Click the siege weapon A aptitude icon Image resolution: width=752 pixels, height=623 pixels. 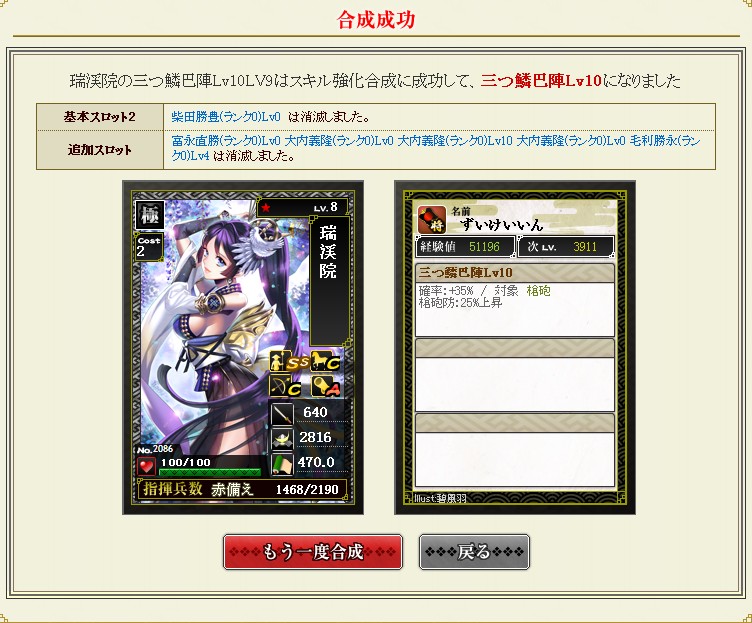point(326,386)
